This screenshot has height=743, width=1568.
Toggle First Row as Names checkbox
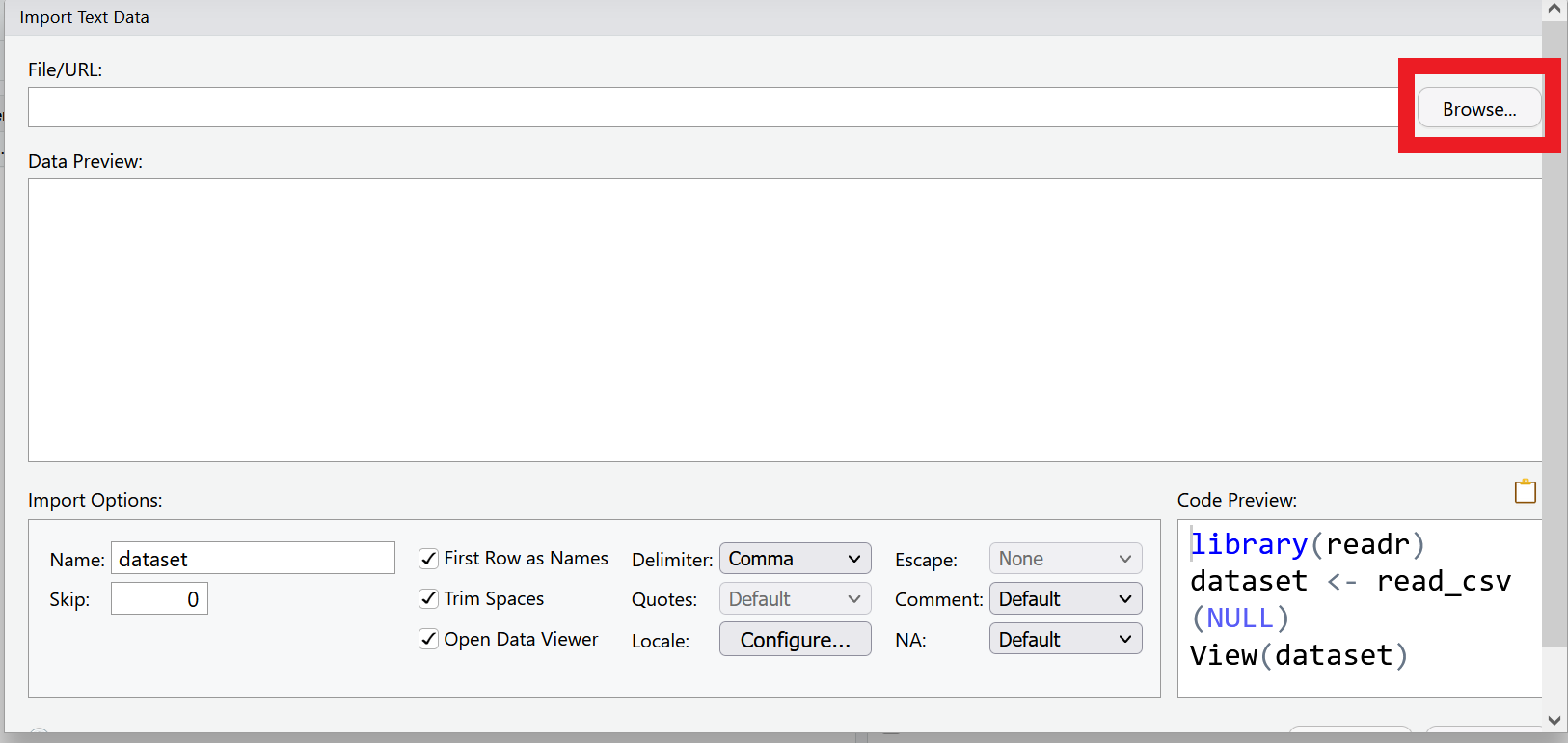point(429,559)
